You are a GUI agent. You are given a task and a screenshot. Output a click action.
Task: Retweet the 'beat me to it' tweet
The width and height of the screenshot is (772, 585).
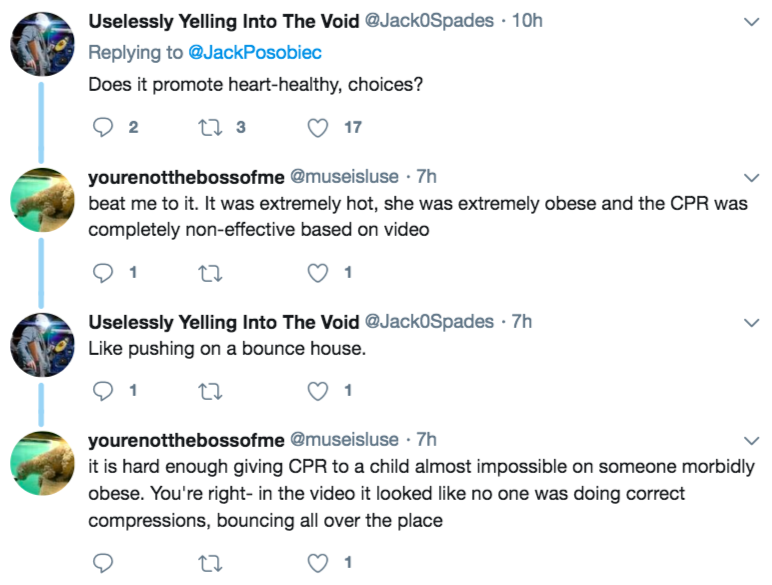click(x=210, y=272)
